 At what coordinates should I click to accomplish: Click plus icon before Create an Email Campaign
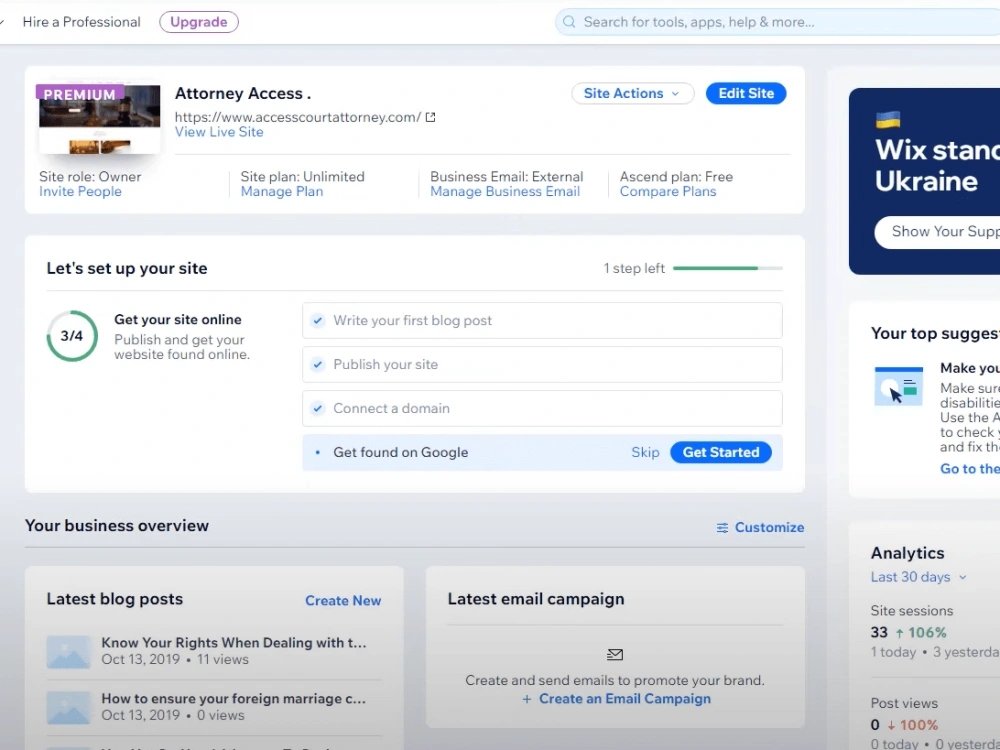(x=527, y=699)
